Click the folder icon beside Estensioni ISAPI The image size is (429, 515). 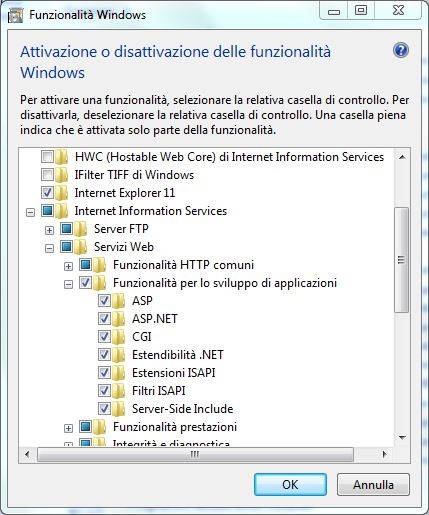point(118,373)
